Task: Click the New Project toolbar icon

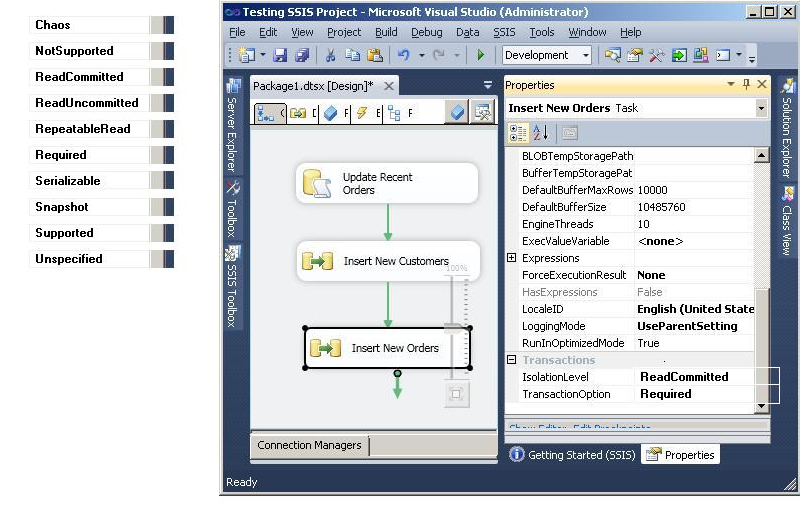Action: 247,55
